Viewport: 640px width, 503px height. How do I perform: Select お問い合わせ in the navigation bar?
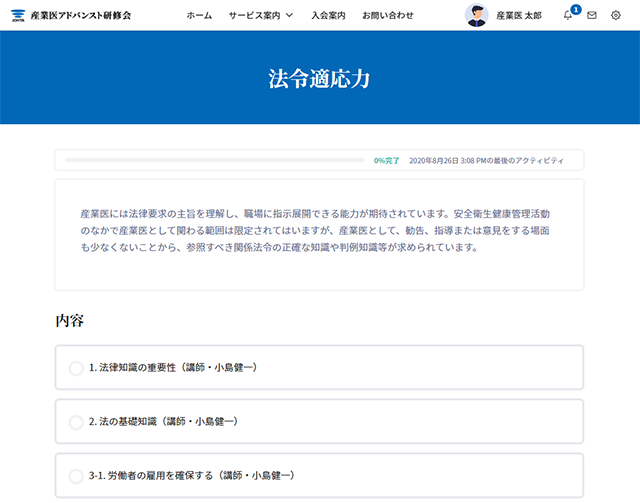coord(388,16)
